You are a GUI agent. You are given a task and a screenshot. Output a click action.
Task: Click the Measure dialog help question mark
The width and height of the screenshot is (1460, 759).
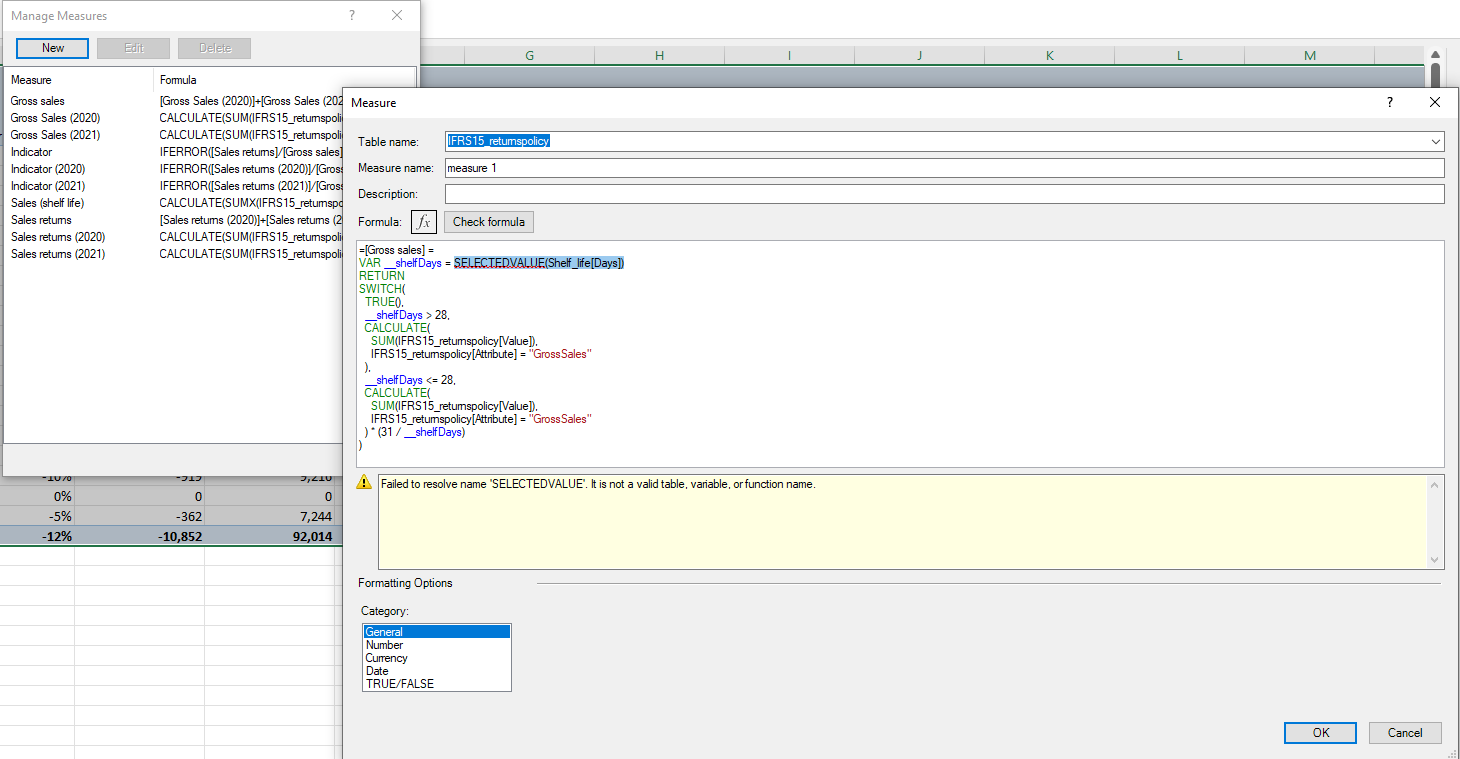click(x=1389, y=102)
